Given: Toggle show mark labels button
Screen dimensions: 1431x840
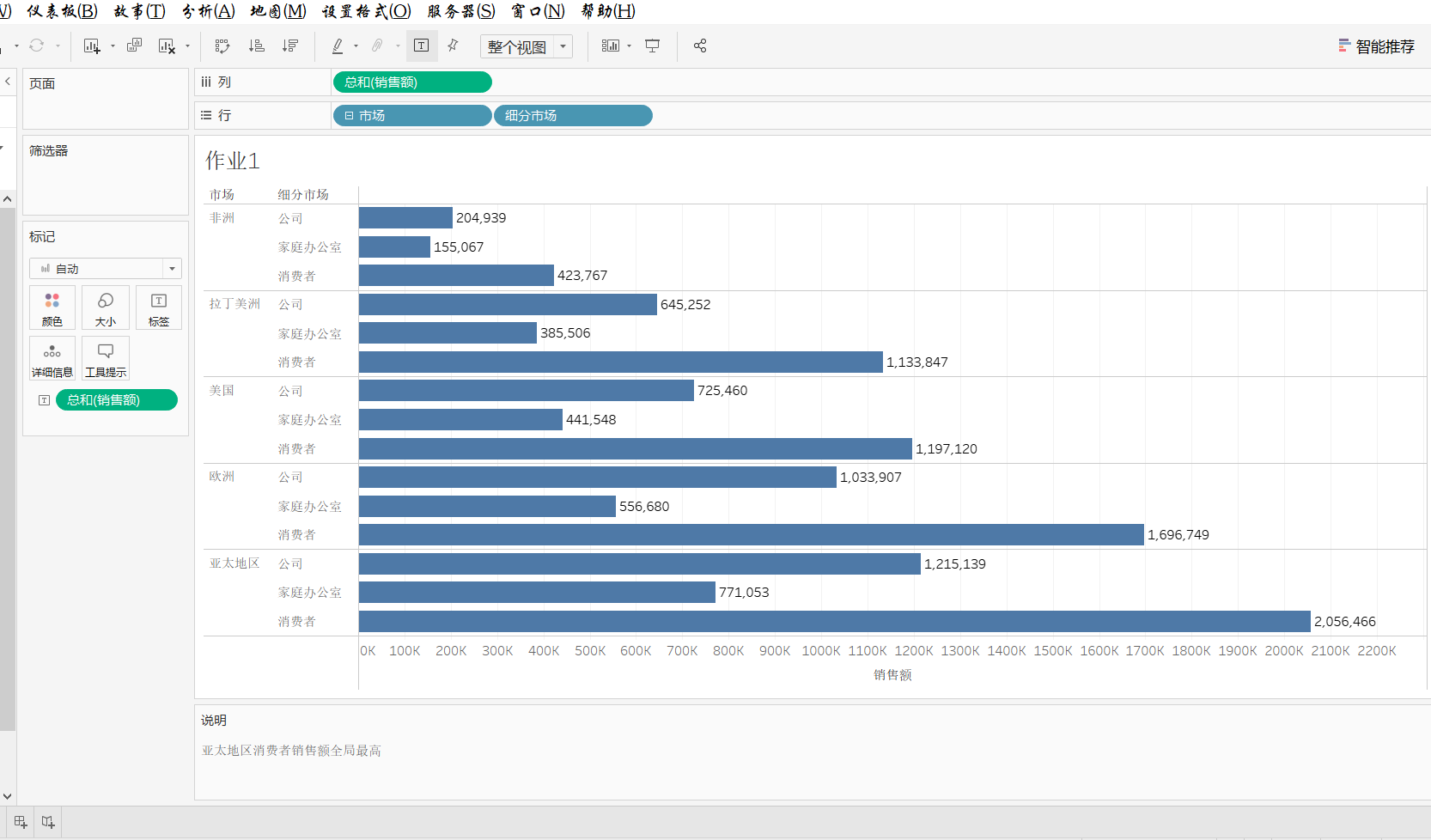Looking at the screenshot, I should click(x=422, y=46).
